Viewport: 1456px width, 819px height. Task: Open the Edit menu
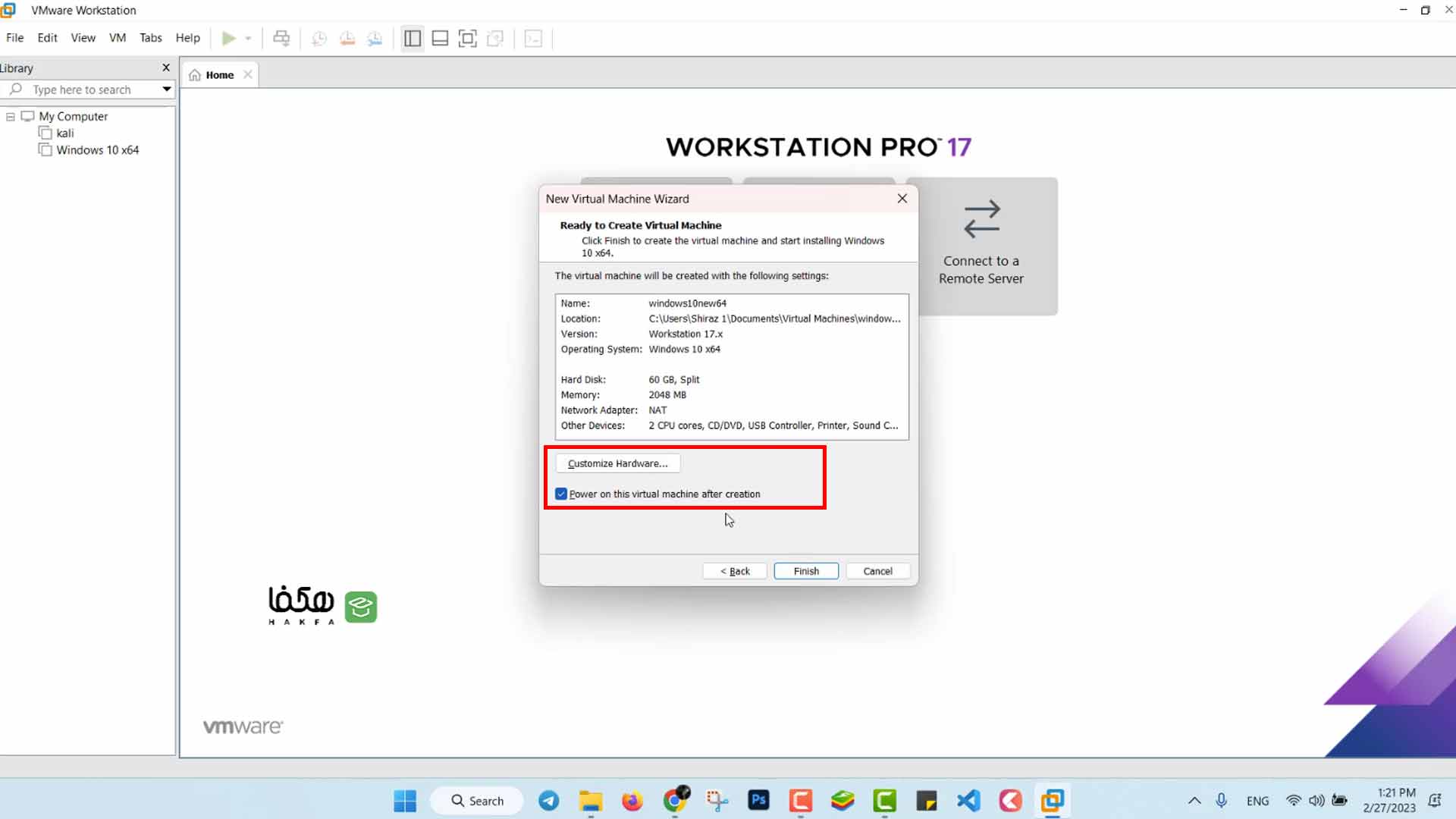tap(47, 38)
